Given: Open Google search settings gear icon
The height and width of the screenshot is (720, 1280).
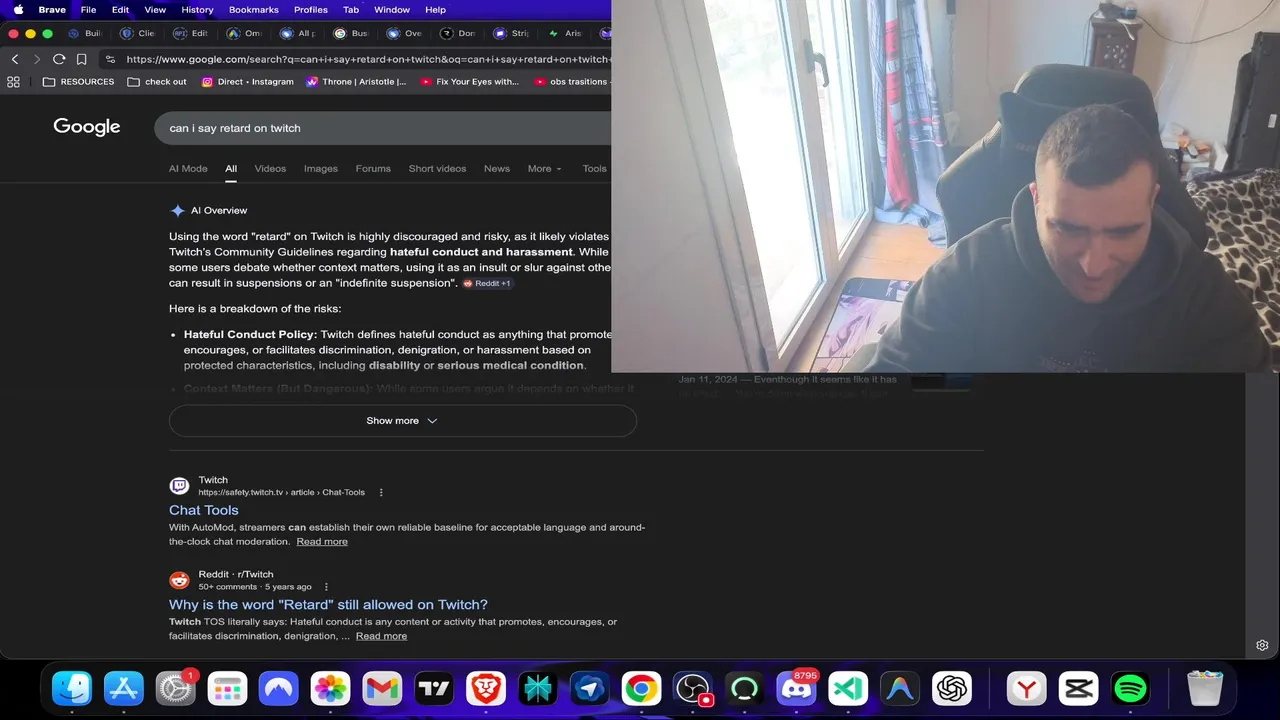Looking at the screenshot, I should tap(1262, 645).
